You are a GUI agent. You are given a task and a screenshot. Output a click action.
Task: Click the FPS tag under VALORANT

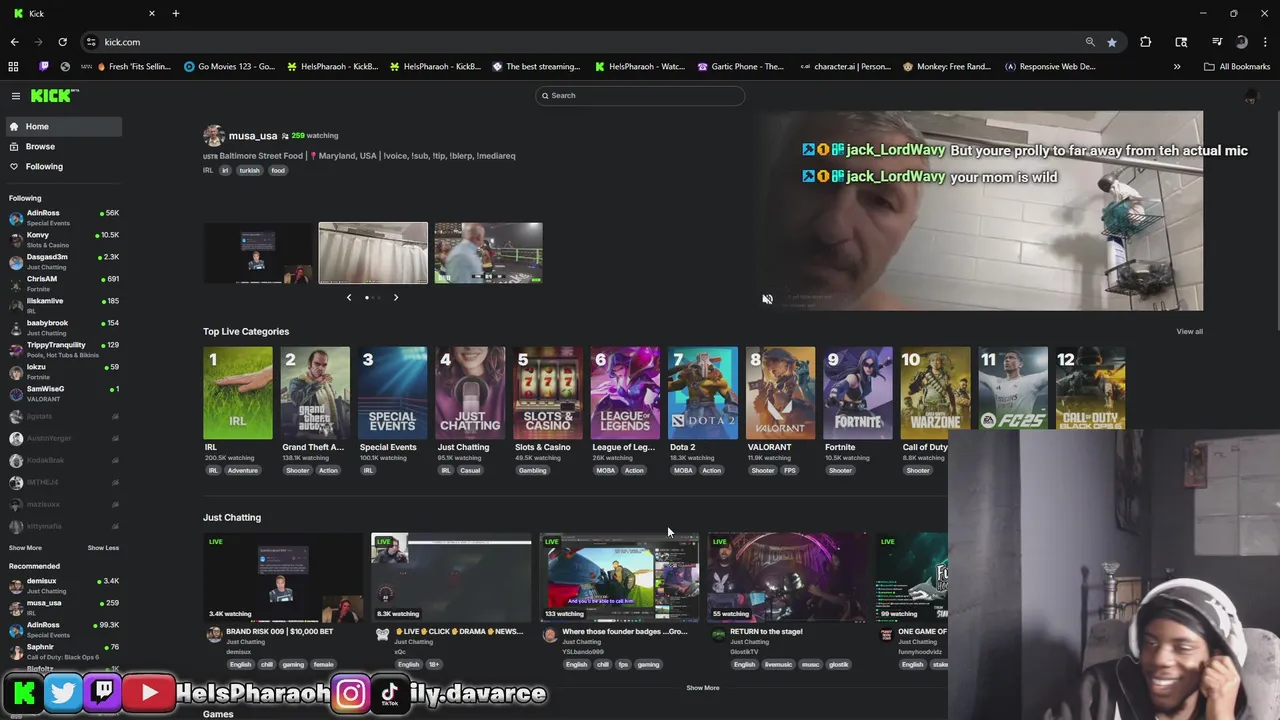(790, 470)
